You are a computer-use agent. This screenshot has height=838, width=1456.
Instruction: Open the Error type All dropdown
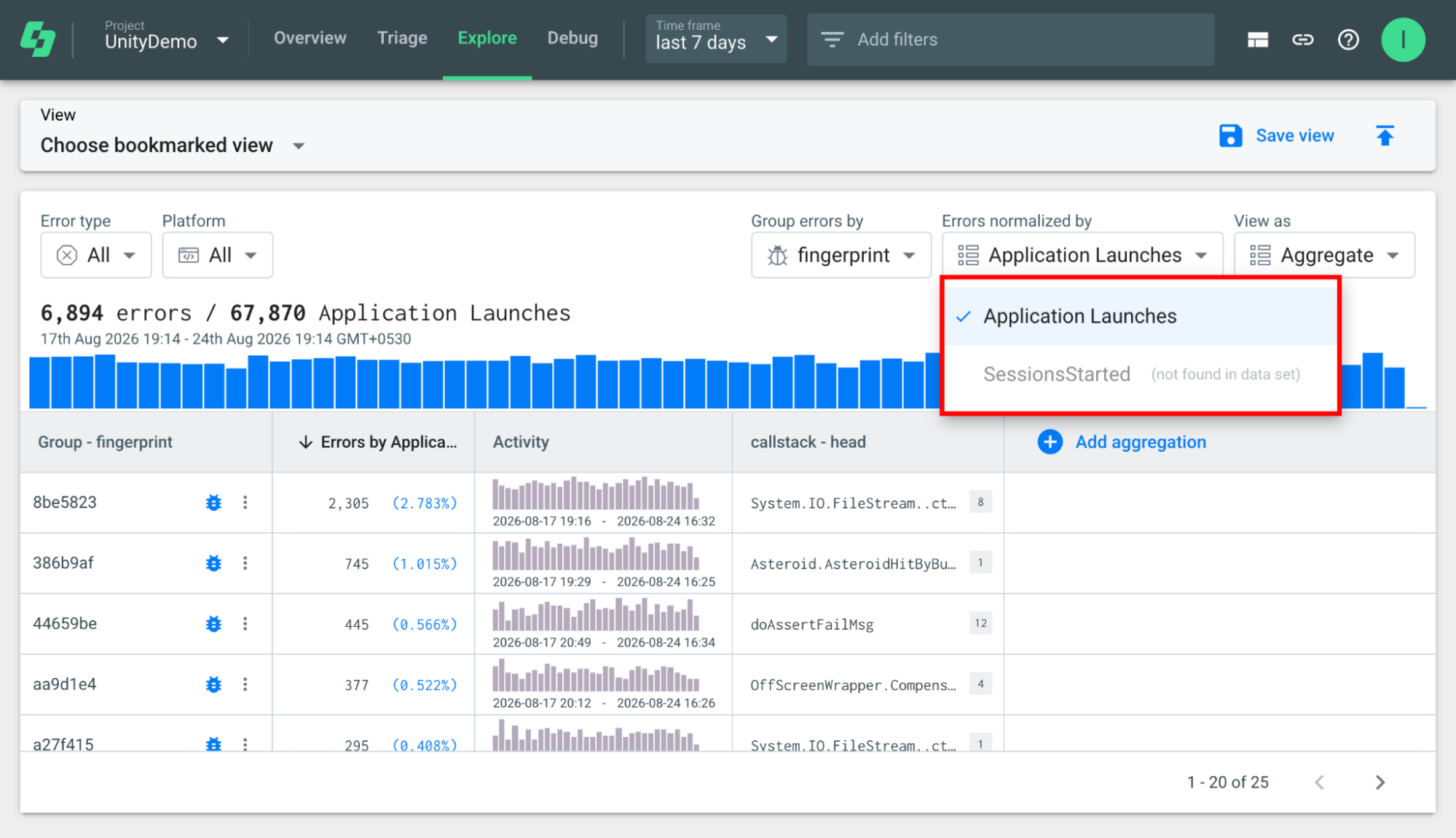coord(96,255)
